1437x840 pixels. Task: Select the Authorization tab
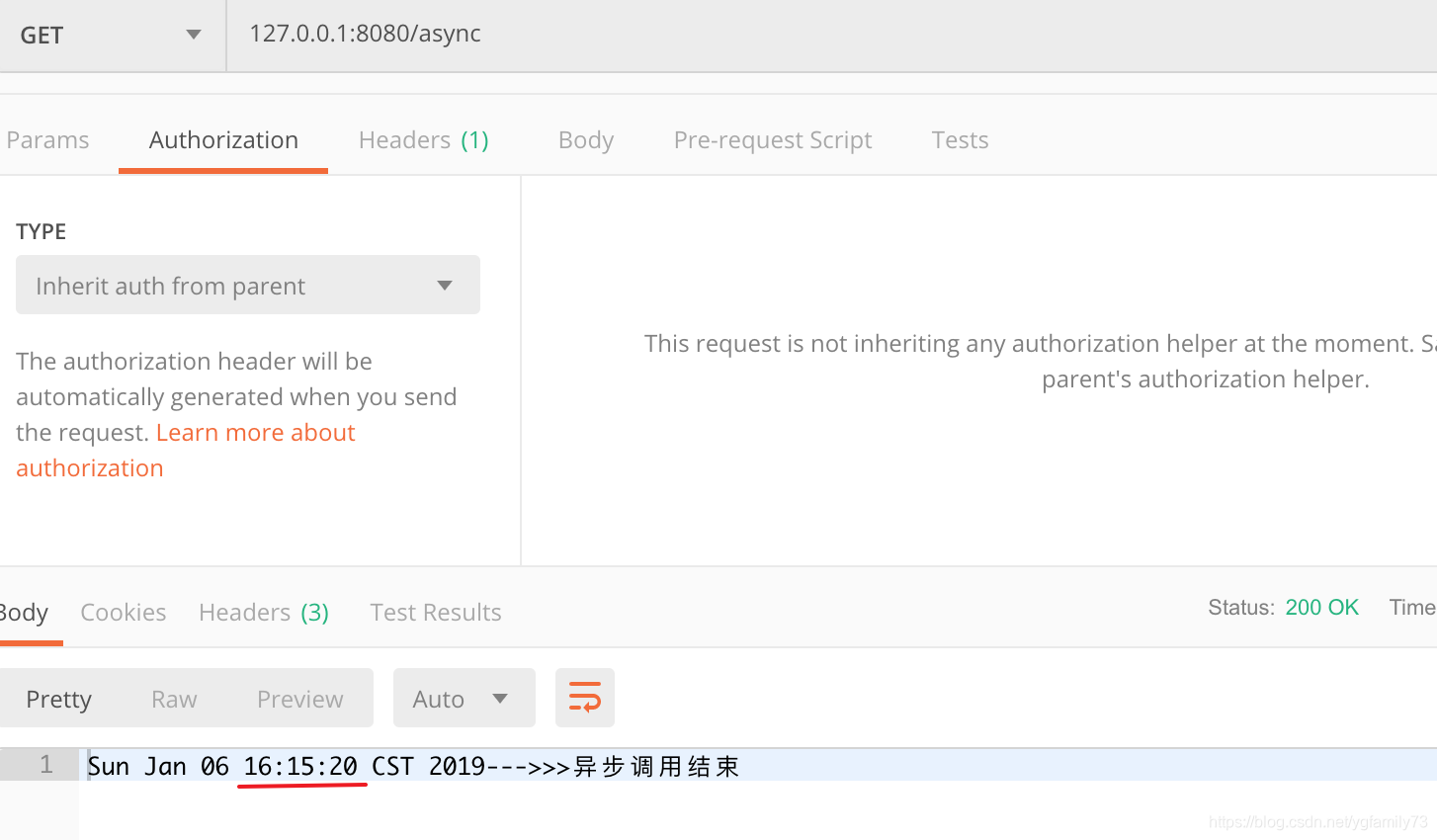[x=223, y=140]
